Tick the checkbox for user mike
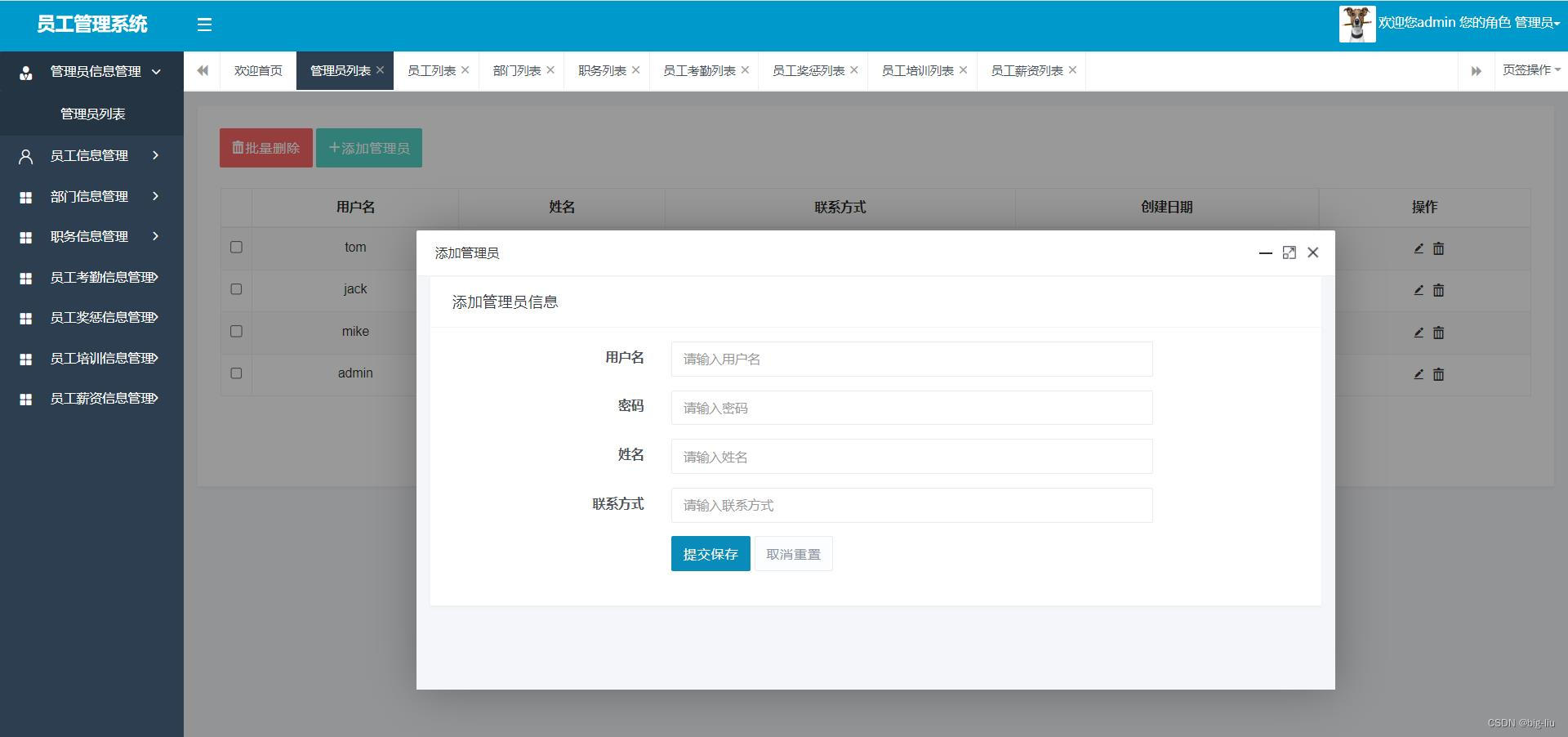Image resolution: width=1568 pixels, height=737 pixels. tap(236, 331)
